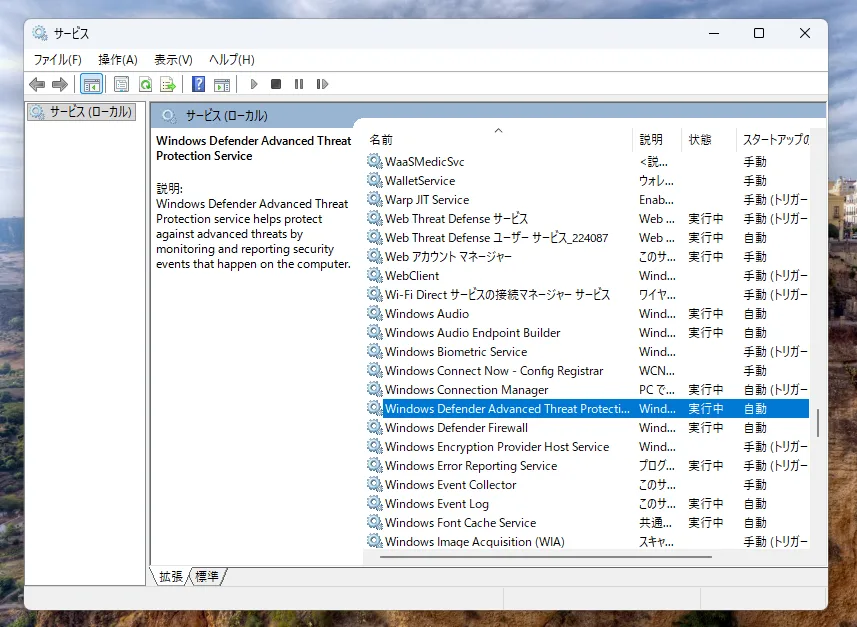Sort by the 説明 column header
This screenshot has width=857, height=627.
(x=657, y=140)
